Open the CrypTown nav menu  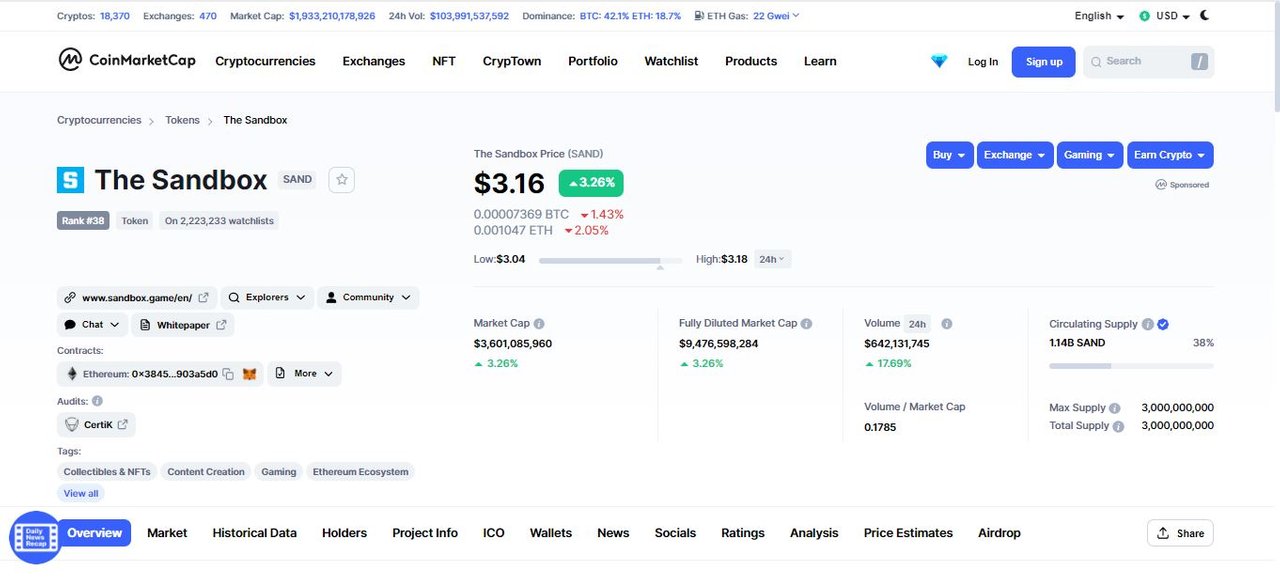point(512,61)
